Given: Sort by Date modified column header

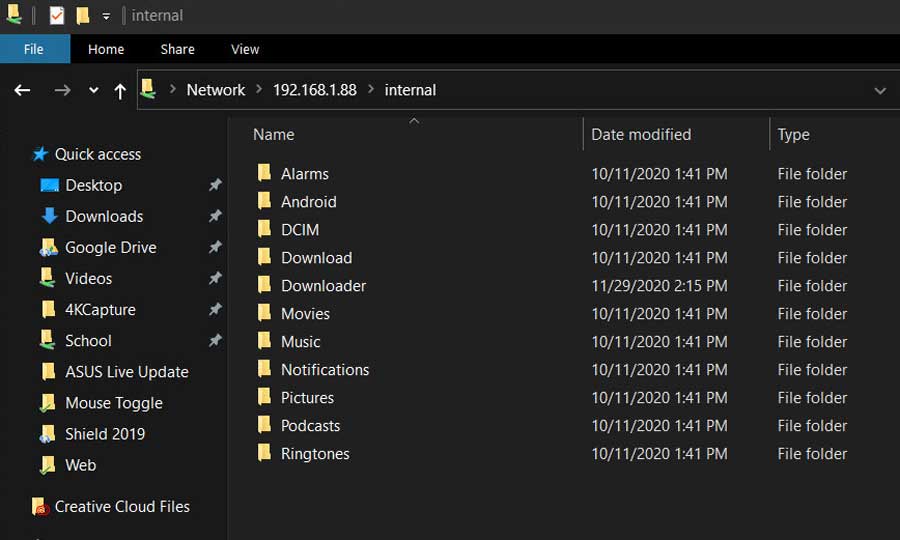Looking at the screenshot, I should (x=641, y=134).
